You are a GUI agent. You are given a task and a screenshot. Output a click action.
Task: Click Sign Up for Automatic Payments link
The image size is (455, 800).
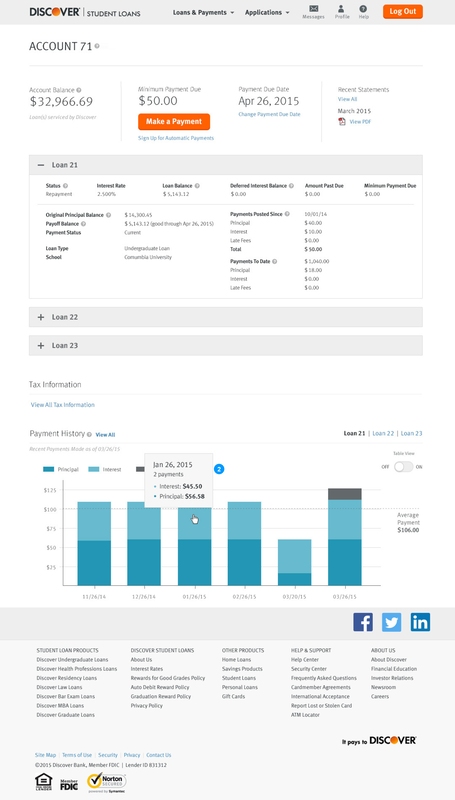[176, 138]
